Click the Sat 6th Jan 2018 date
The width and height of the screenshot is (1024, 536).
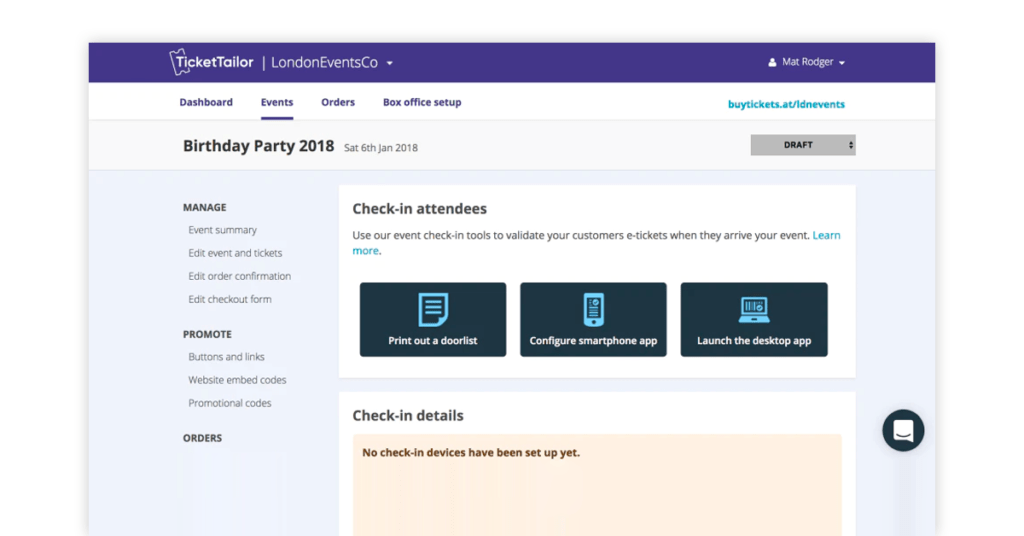[x=381, y=148]
